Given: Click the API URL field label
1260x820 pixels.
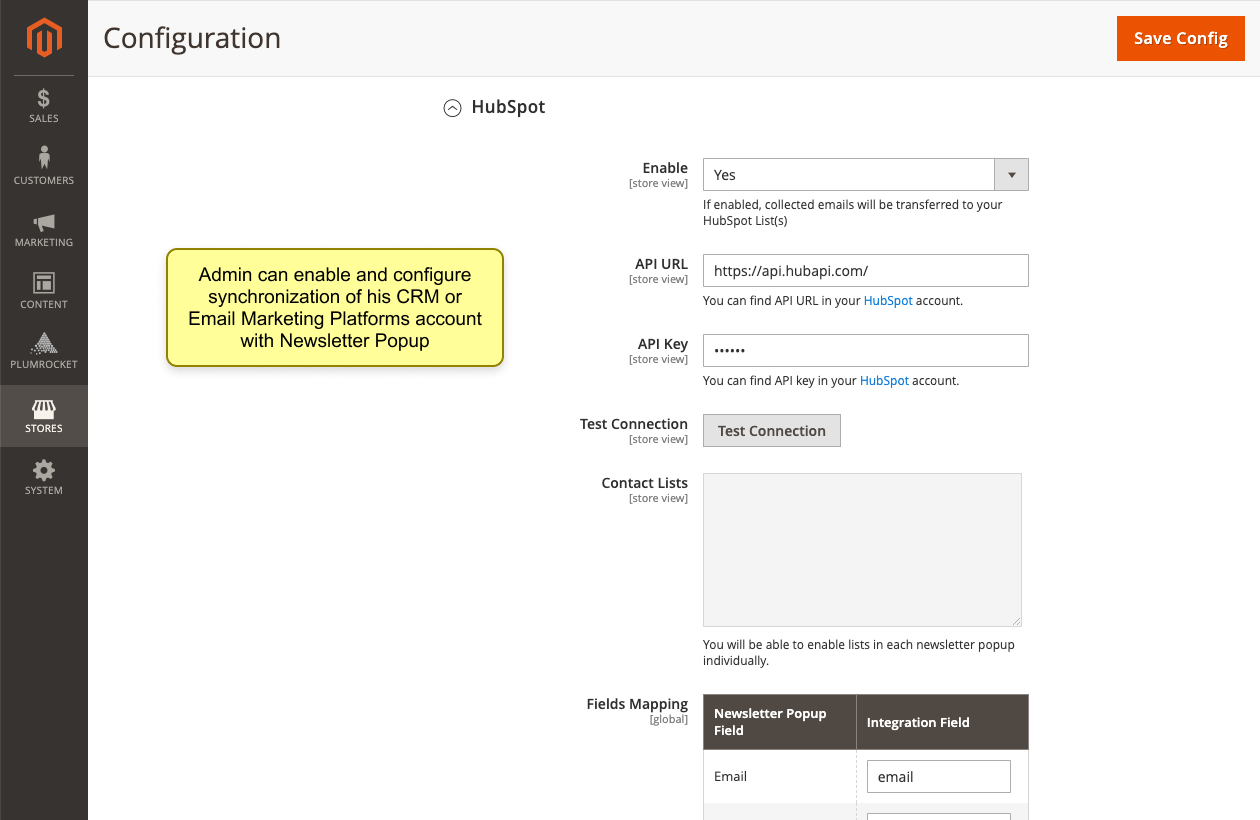Looking at the screenshot, I should (x=661, y=264).
